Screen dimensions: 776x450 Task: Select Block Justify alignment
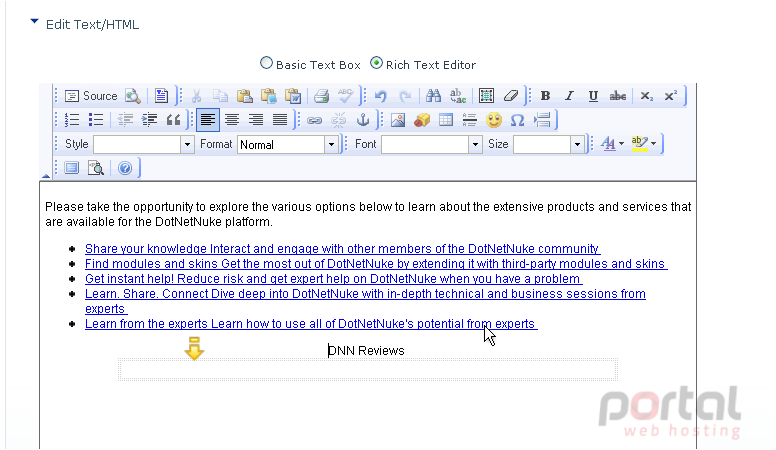click(280, 120)
